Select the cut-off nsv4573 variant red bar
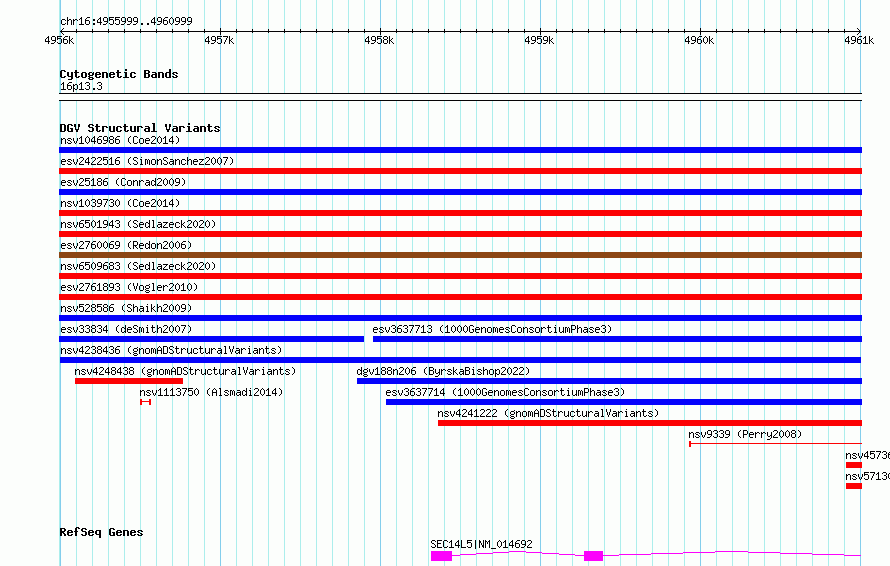The image size is (890, 566). click(854, 465)
